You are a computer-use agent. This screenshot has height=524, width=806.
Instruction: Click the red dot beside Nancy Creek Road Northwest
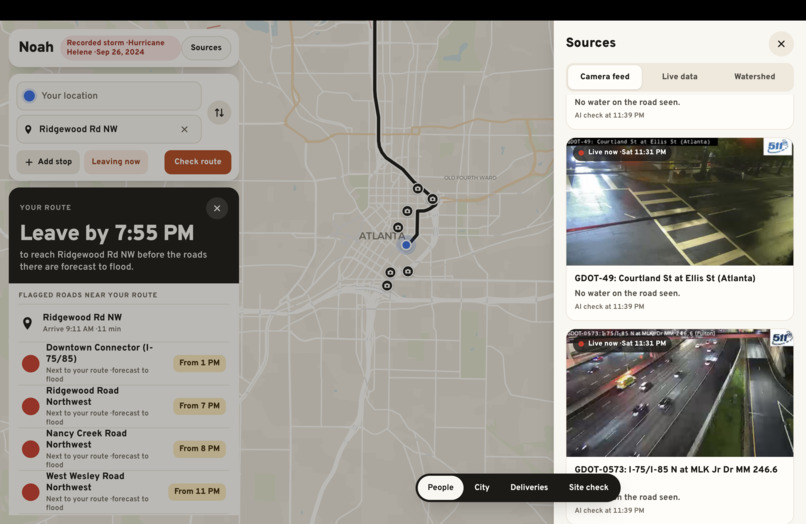pos(30,449)
